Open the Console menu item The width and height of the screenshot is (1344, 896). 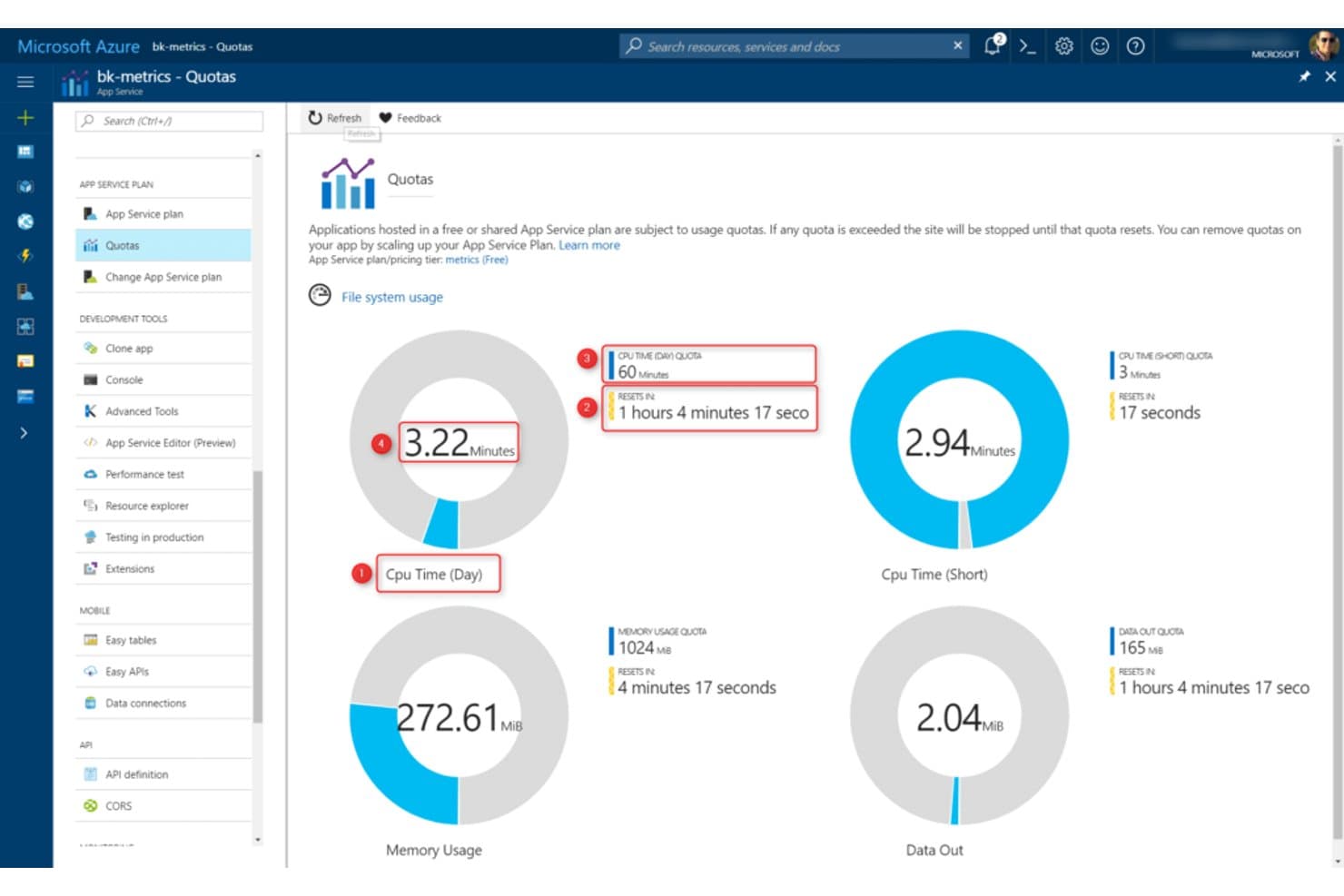(163, 379)
